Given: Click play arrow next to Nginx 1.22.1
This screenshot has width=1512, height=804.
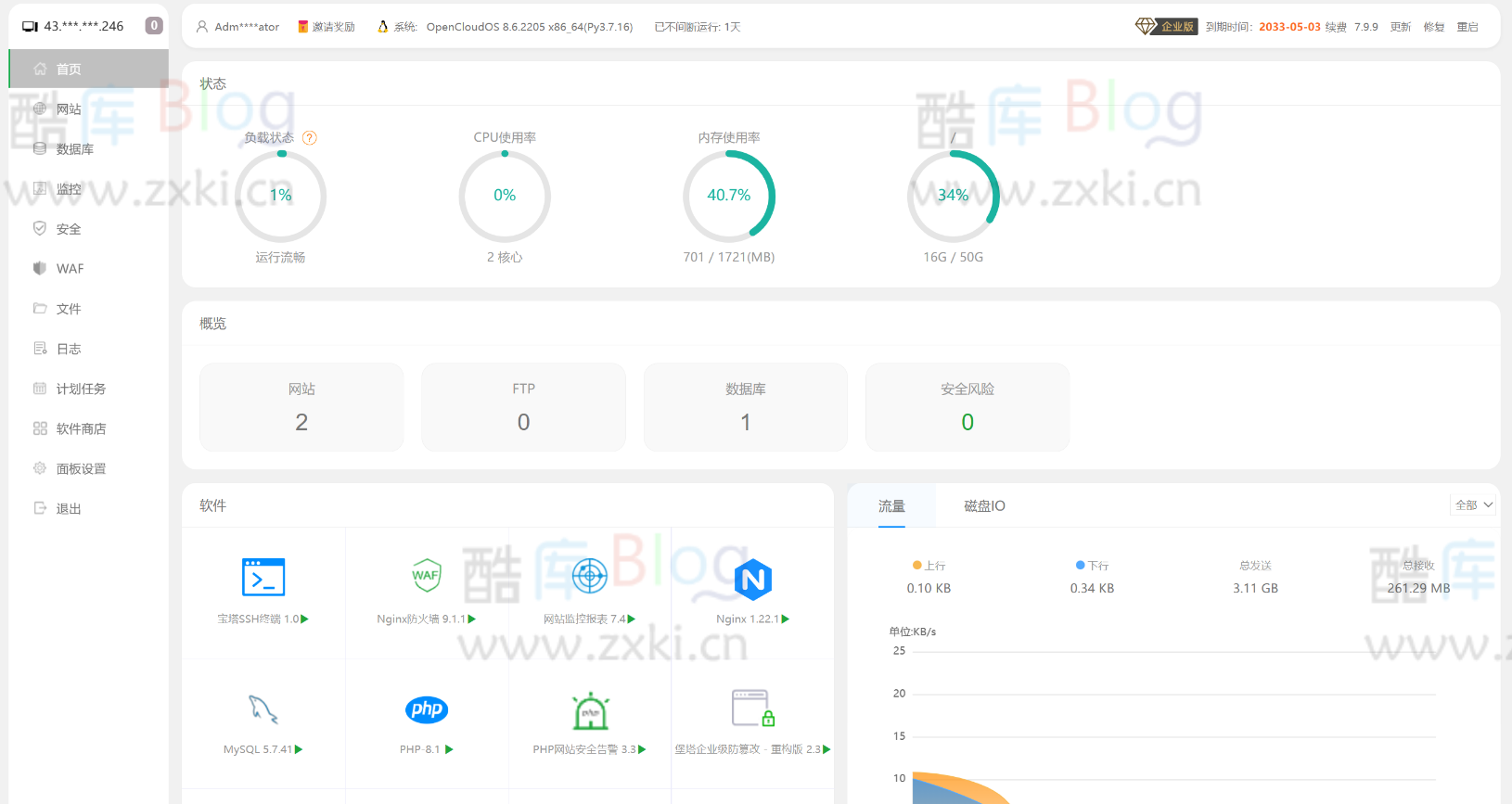Looking at the screenshot, I should [786, 619].
